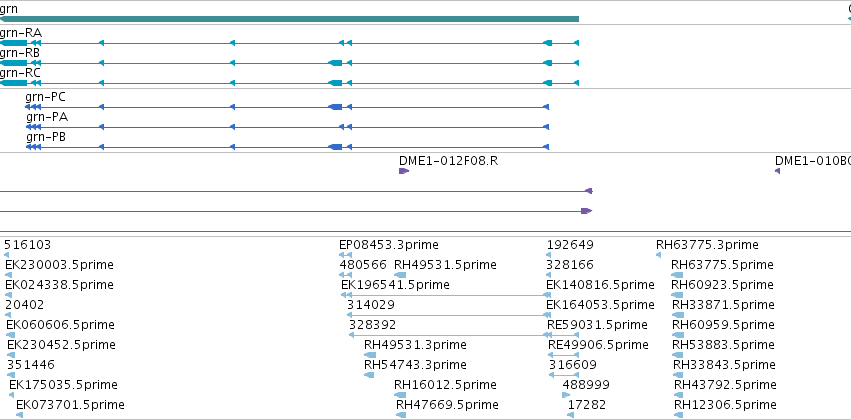Select the grn-RC transcript label
Viewport: 851px width, 420px height.
[x=21, y=73]
